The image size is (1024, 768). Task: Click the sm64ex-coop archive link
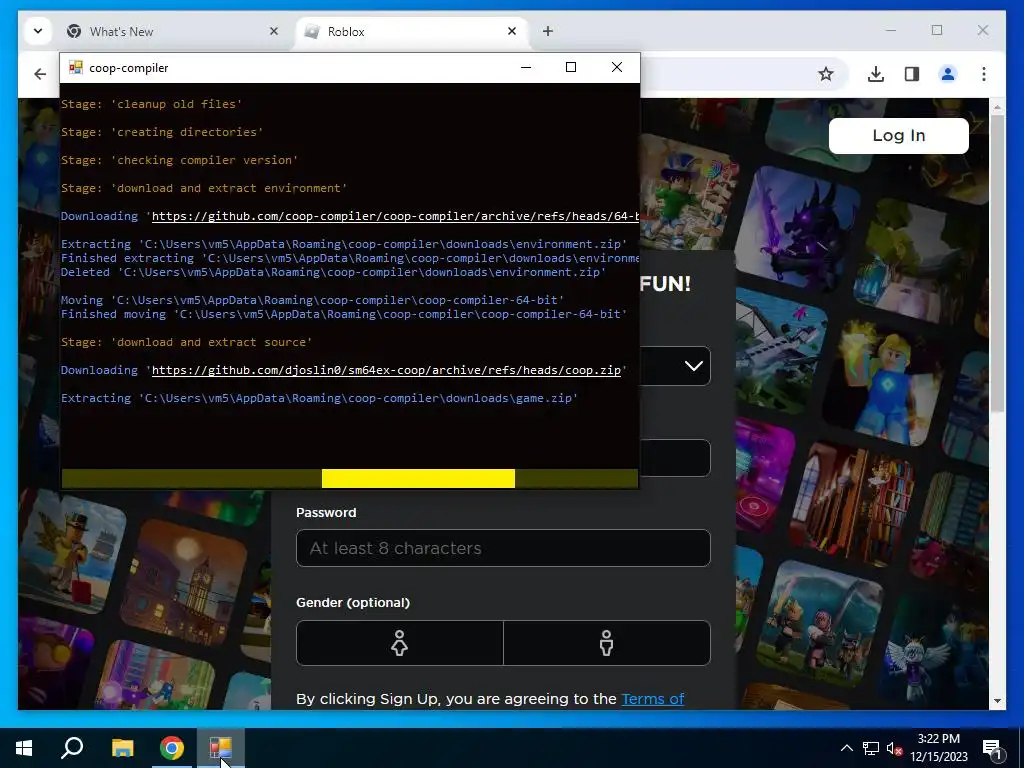tap(386, 370)
